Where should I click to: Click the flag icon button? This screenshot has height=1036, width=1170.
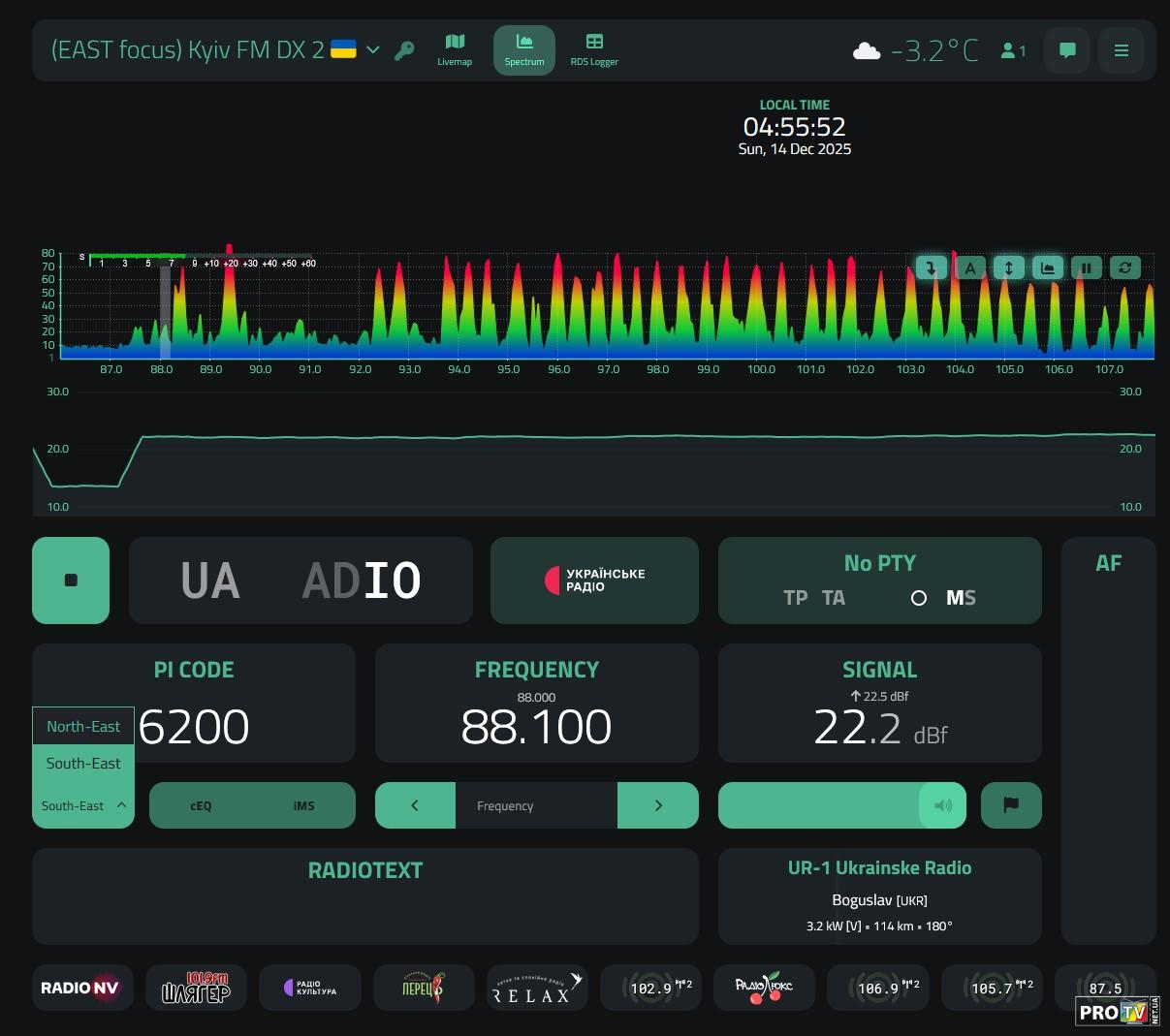[1011, 805]
